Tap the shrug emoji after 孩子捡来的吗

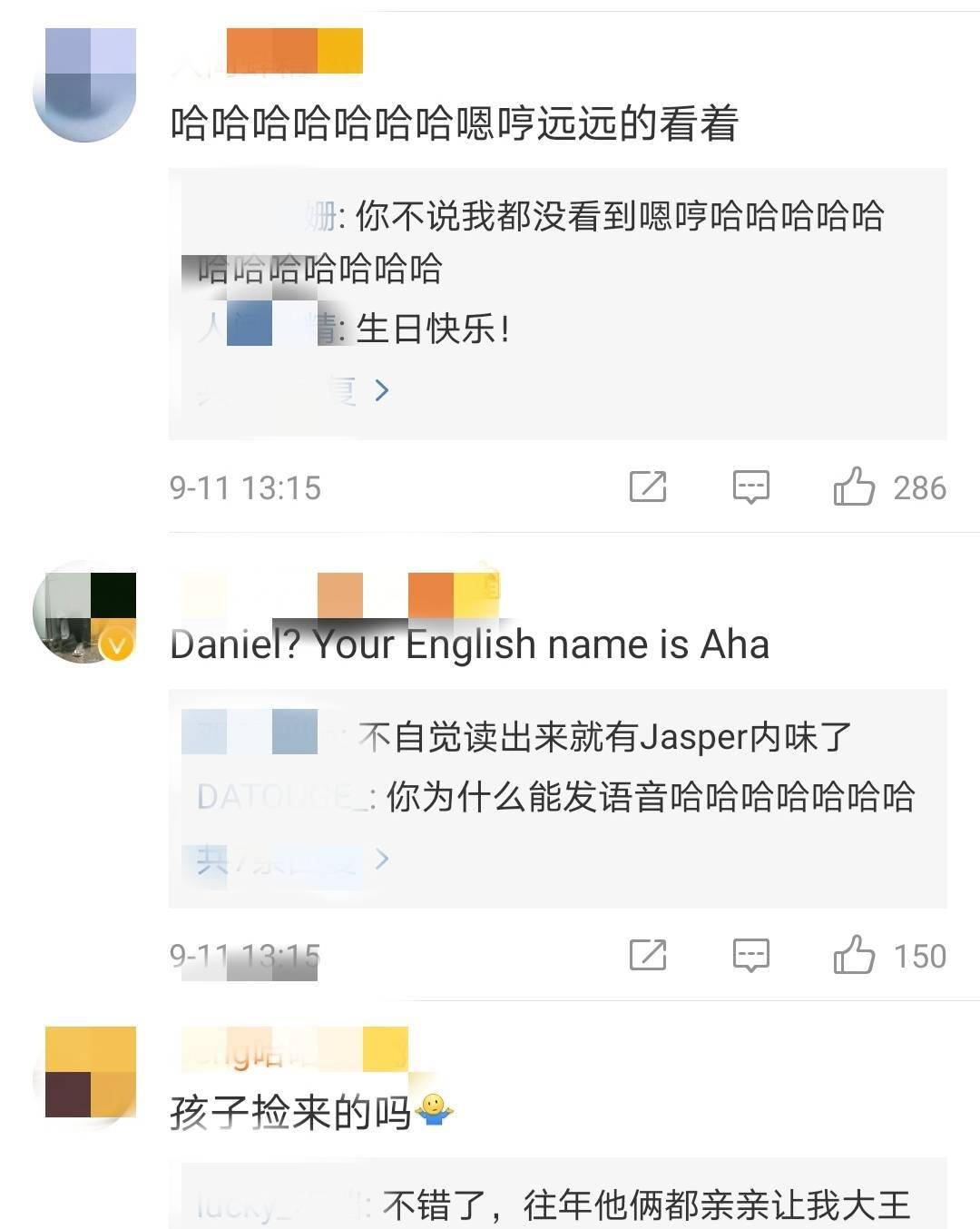(x=435, y=1110)
